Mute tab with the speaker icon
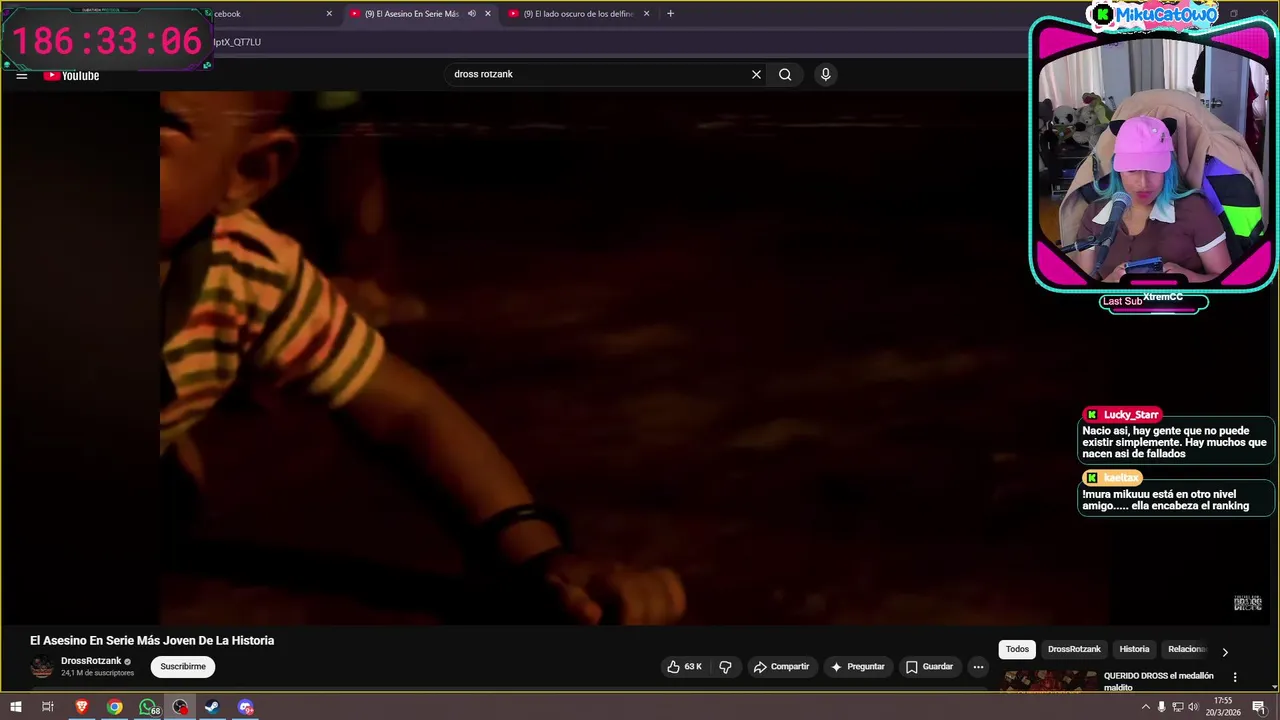 pos(471,14)
